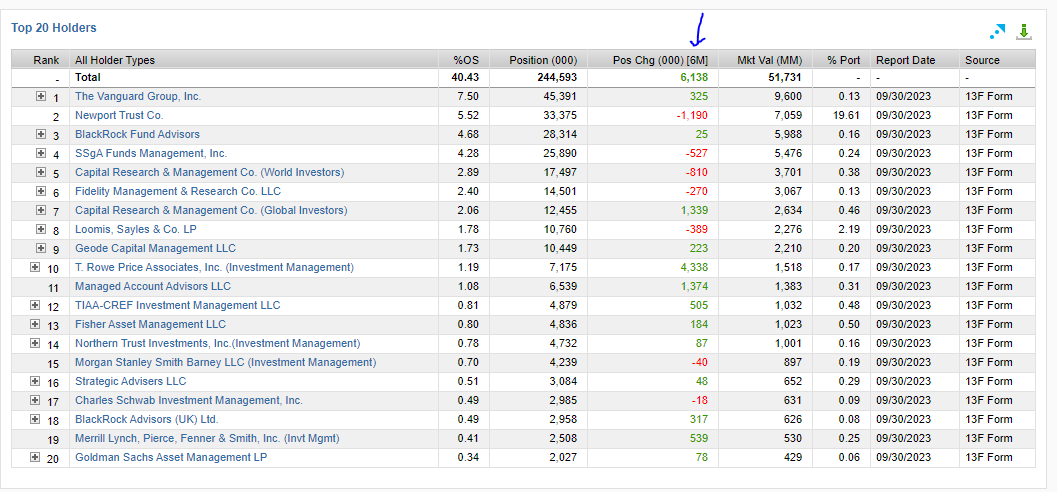Viewport: 1057px width, 492px height.
Task: Sort by Mkt Val (MM) header
Action: [770, 60]
